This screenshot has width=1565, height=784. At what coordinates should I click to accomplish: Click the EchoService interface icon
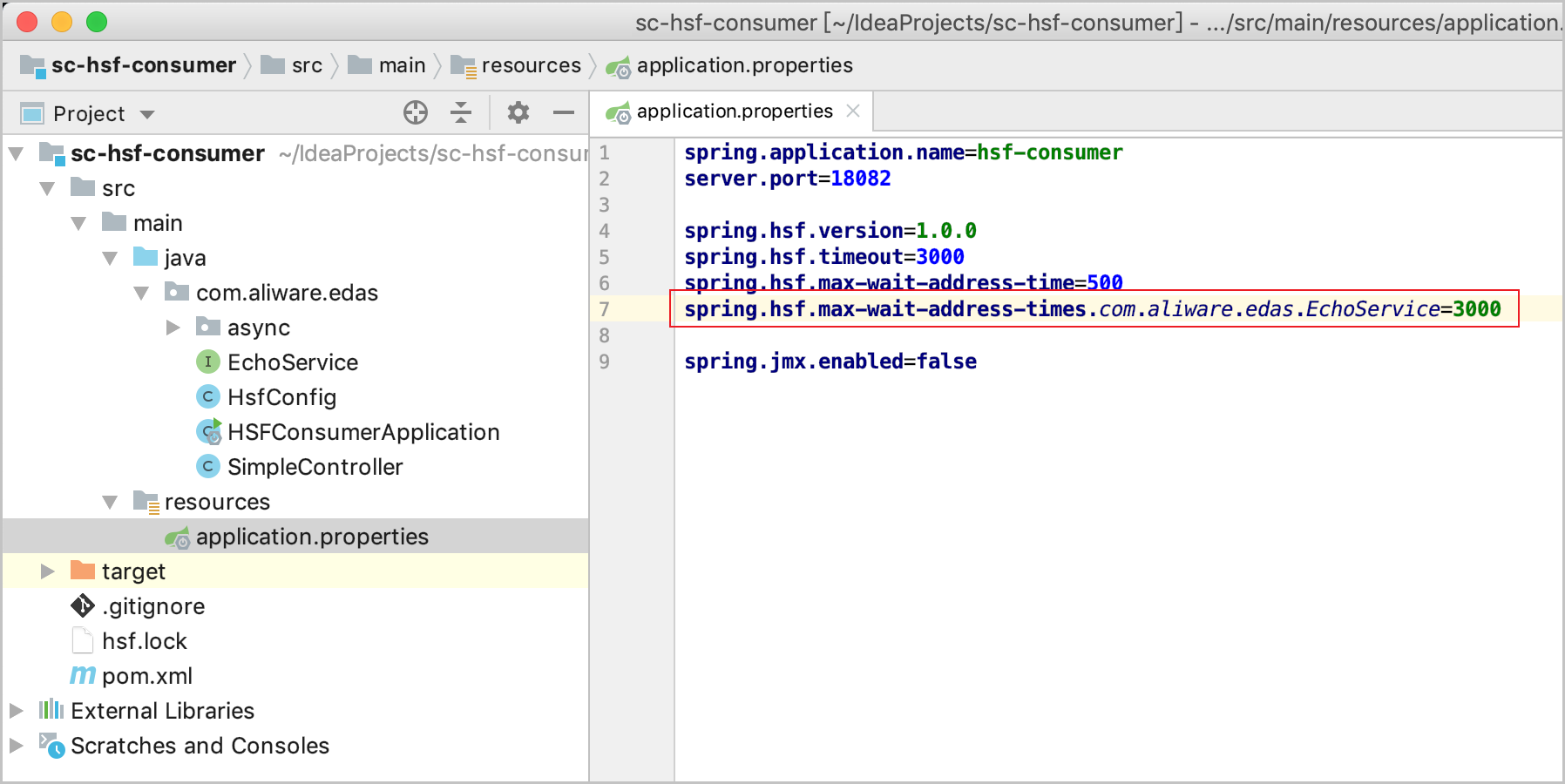click(207, 362)
